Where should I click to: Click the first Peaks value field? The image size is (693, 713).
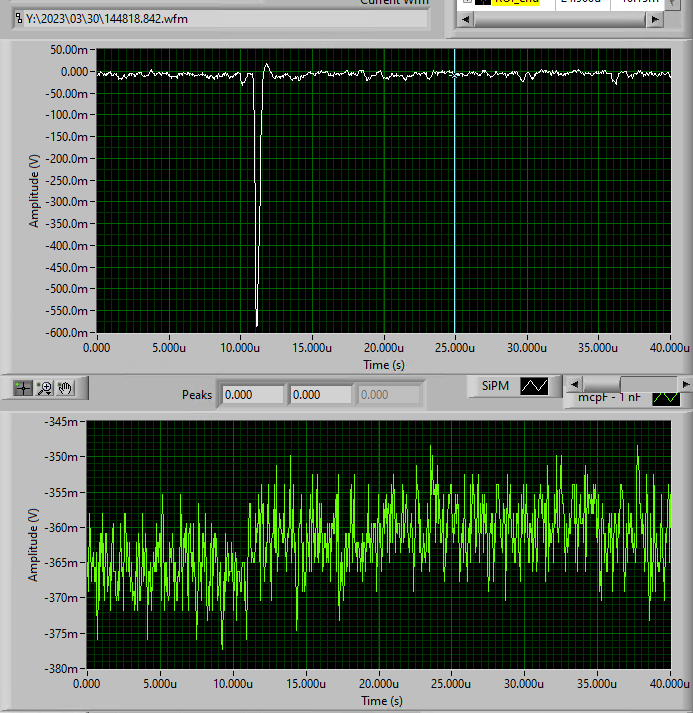pyautogui.click(x=251, y=395)
